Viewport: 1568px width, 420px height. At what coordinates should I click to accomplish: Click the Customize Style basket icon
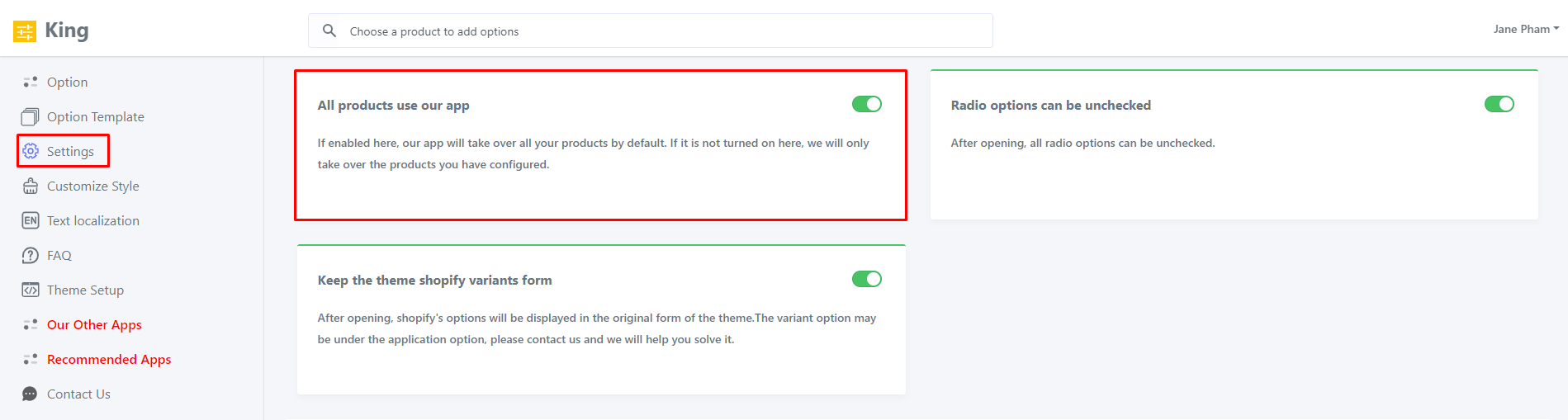[31, 186]
